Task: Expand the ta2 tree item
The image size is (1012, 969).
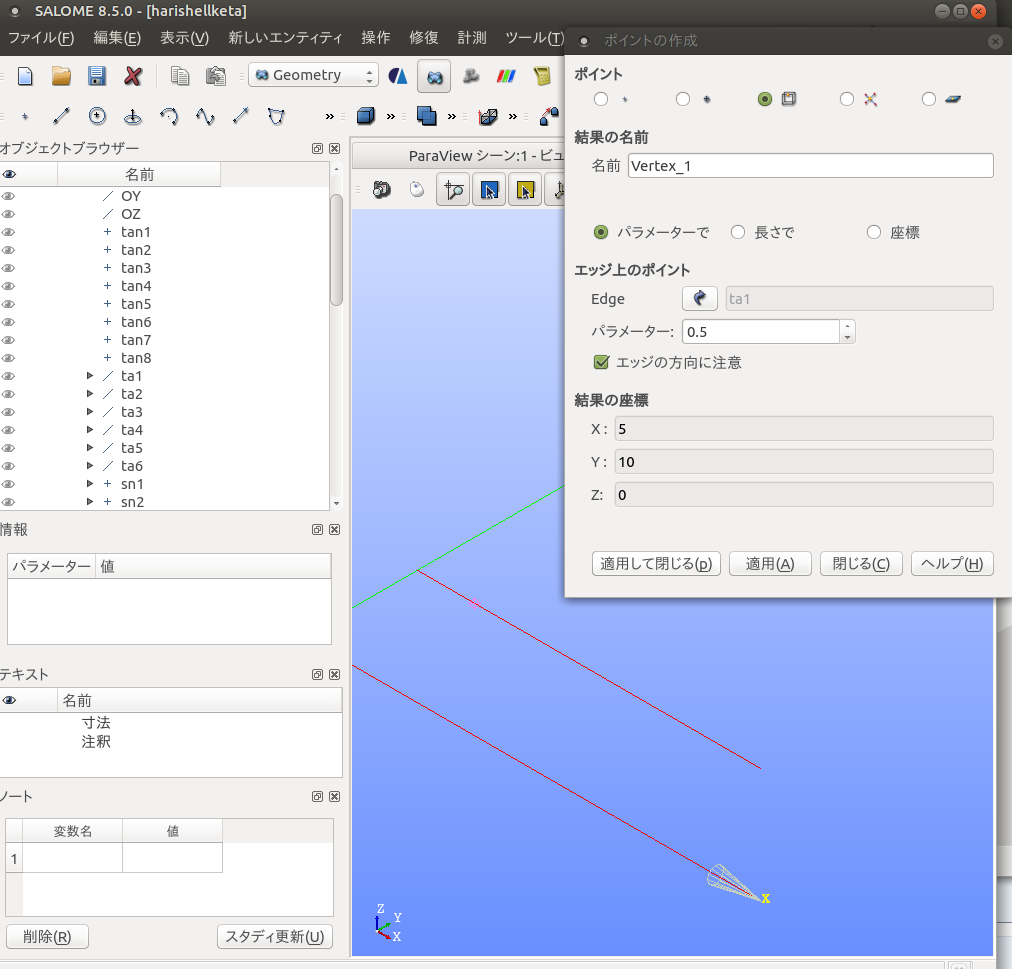Action: coord(90,394)
